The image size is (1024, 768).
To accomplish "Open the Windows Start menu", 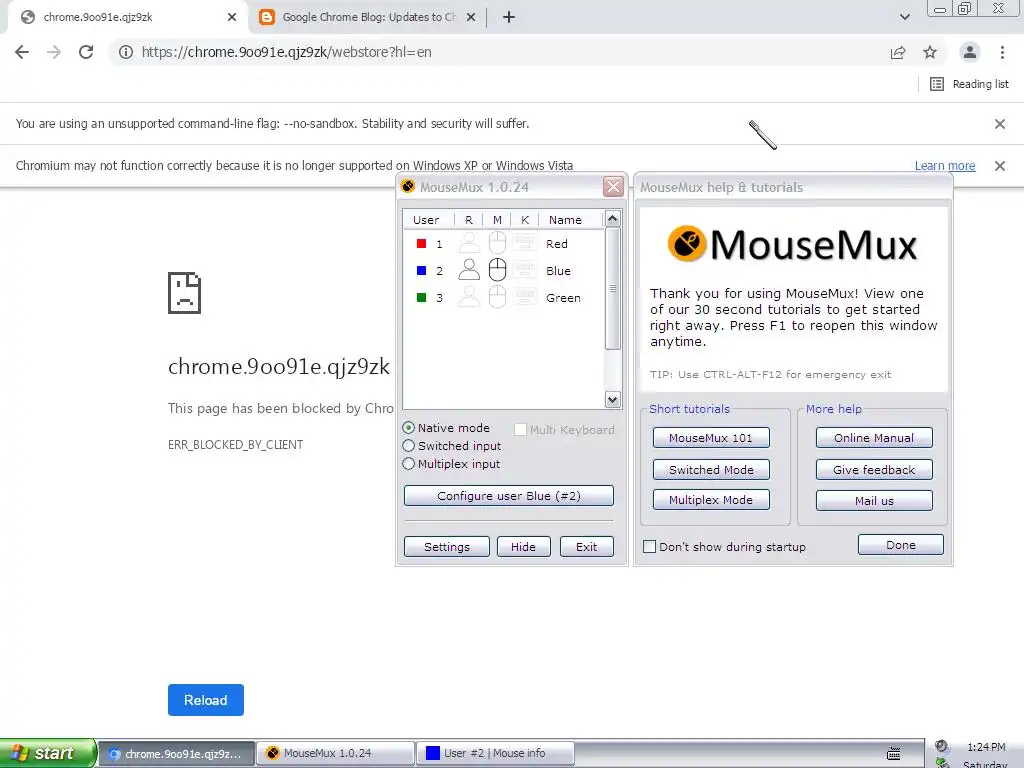I will click(x=48, y=754).
